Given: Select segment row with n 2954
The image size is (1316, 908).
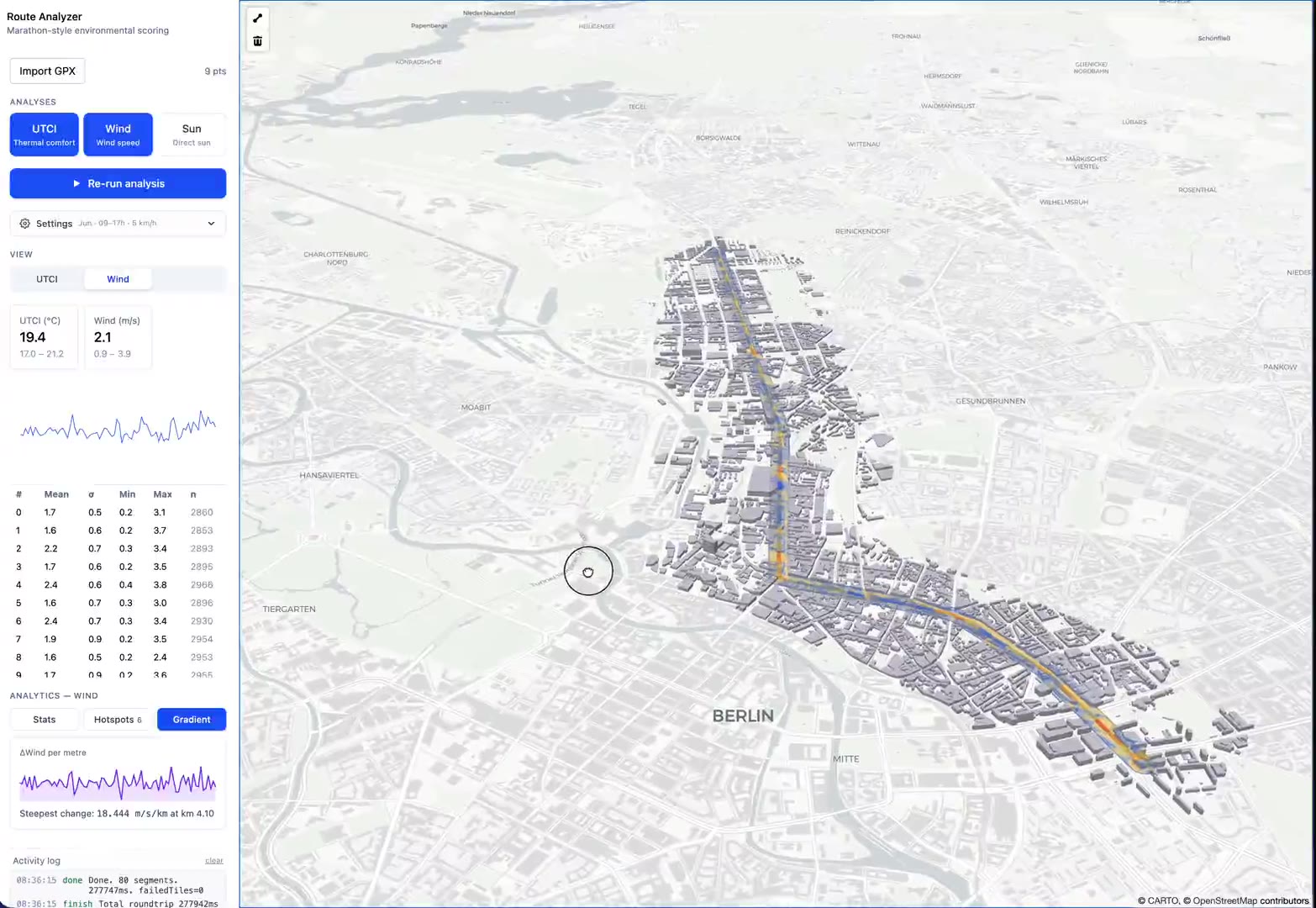Looking at the screenshot, I should [x=118, y=639].
